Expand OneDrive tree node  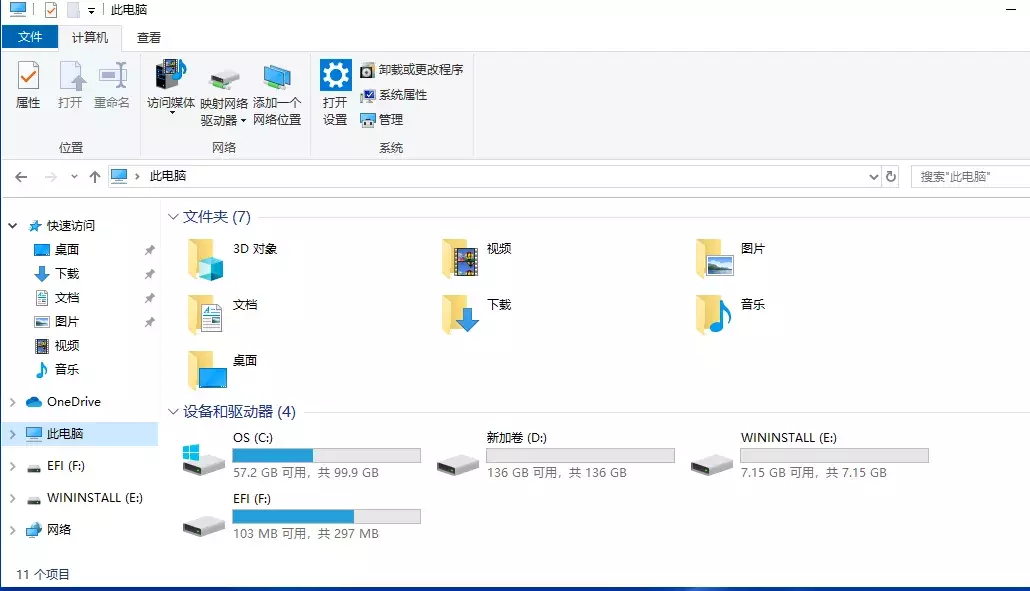[x=12, y=402]
